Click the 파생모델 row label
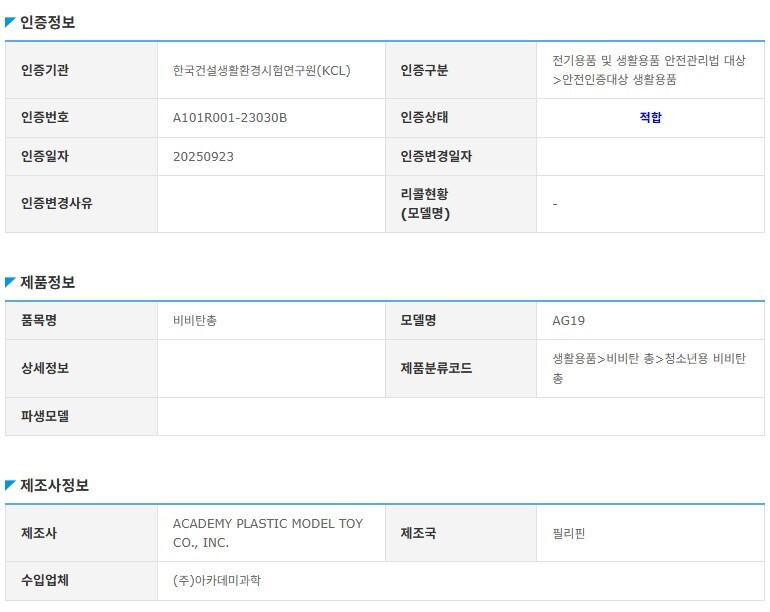The height and width of the screenshot is (612, 770). 82,417
